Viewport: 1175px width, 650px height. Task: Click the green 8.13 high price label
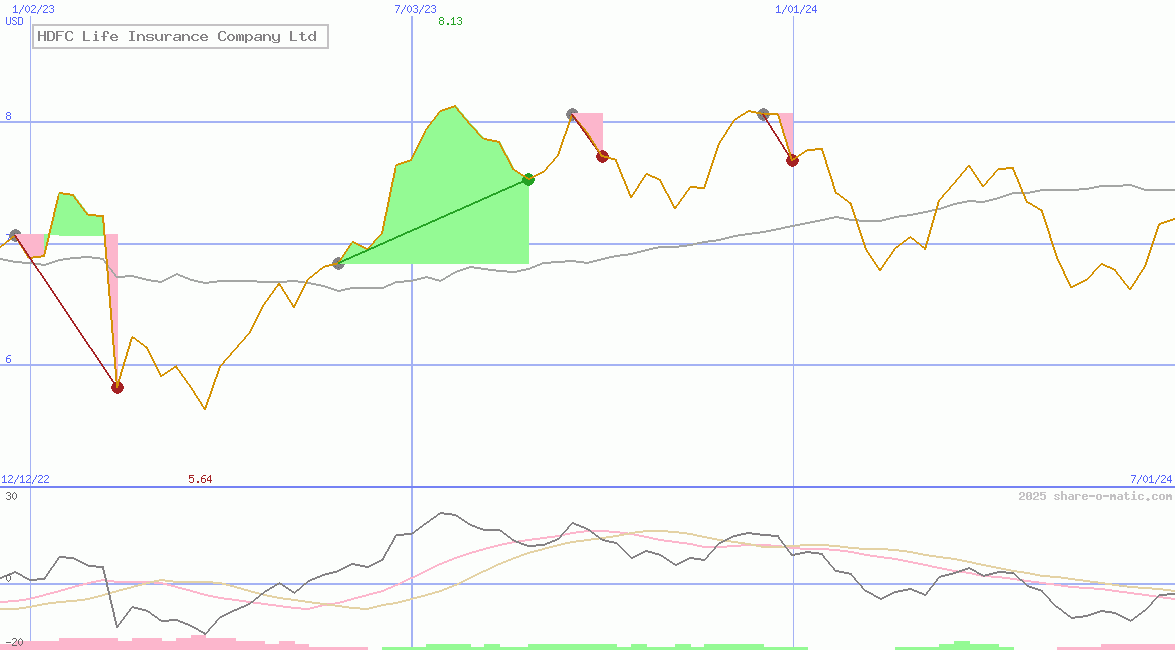click(449, 21)
